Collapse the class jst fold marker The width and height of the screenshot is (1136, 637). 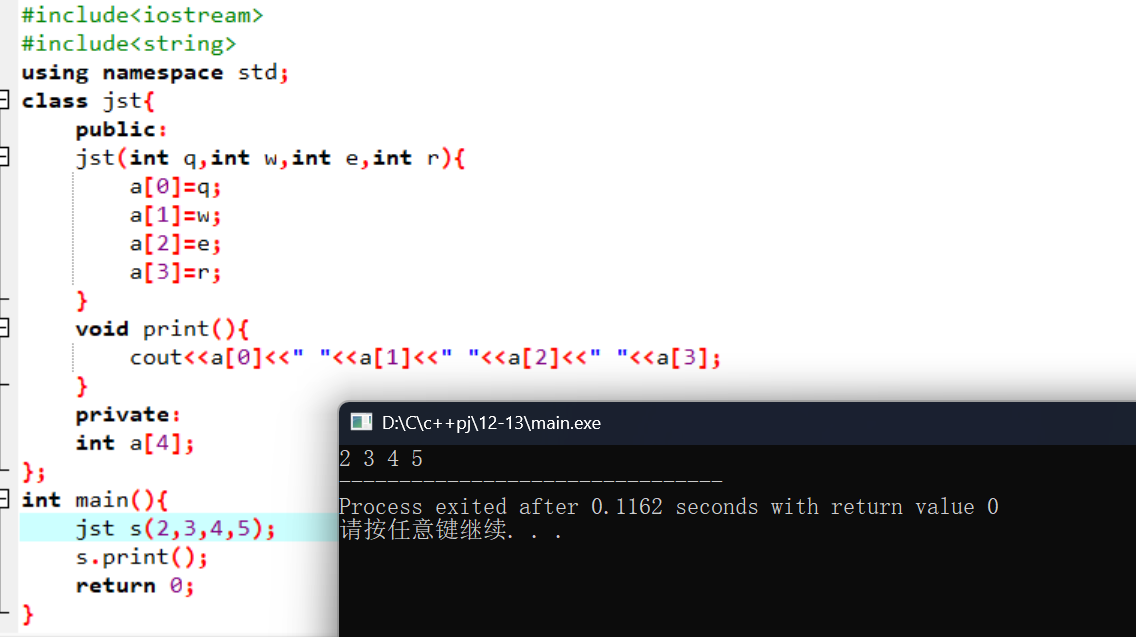tap(4, 100)
